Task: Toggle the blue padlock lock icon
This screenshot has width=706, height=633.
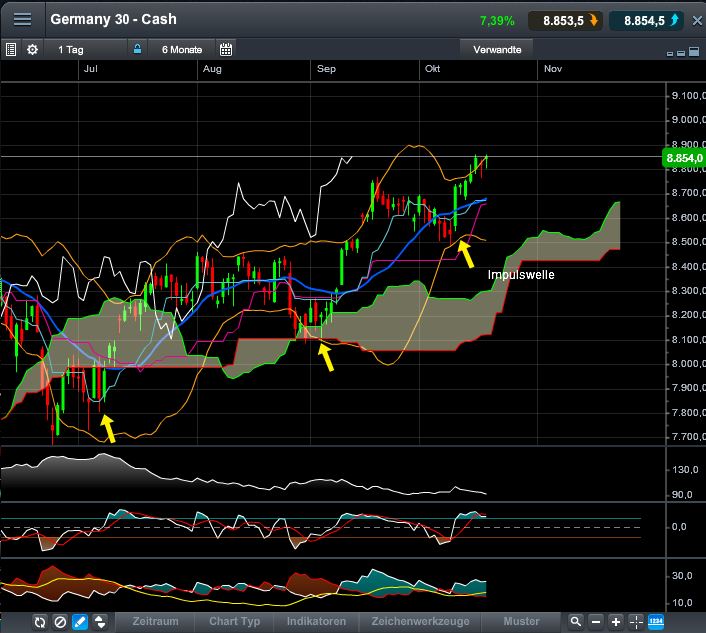Action: click(137, 49)
